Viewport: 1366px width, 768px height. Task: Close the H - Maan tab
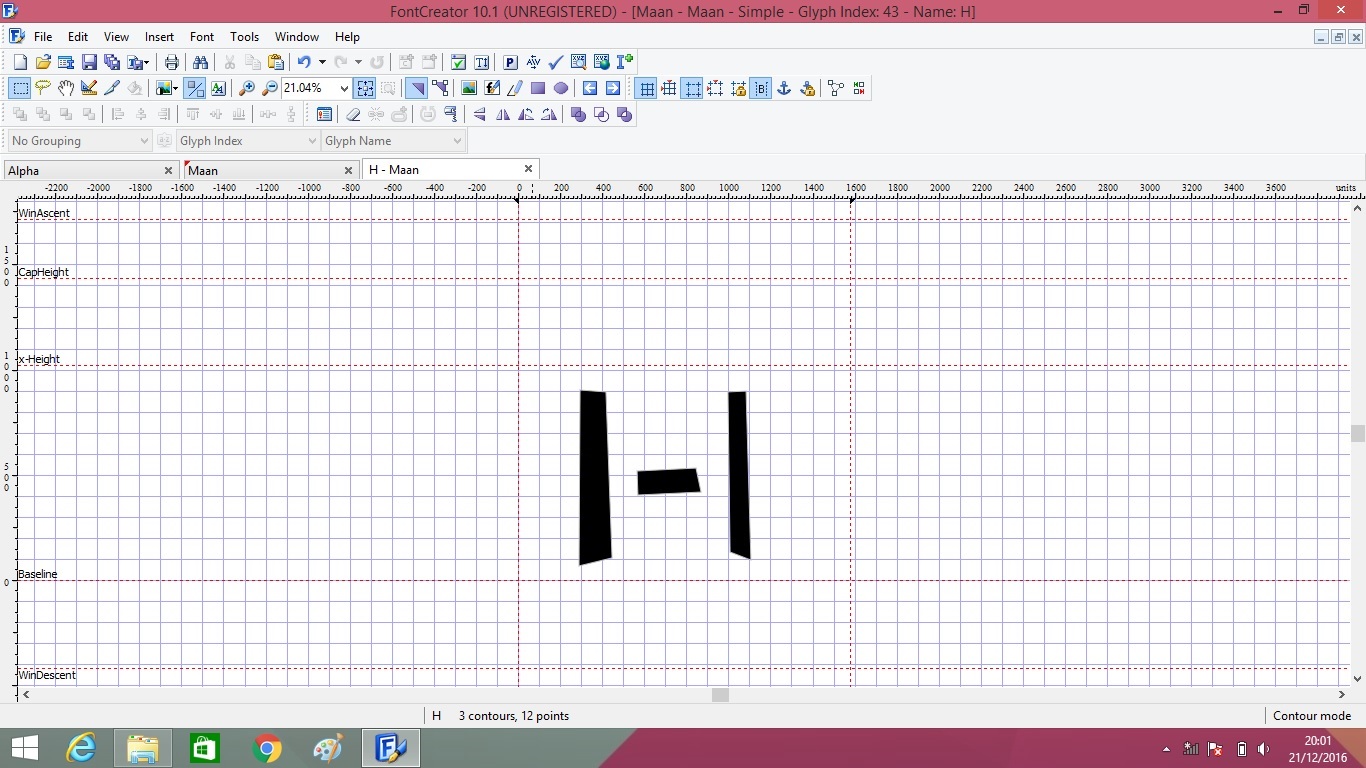(x=528, y=169)
